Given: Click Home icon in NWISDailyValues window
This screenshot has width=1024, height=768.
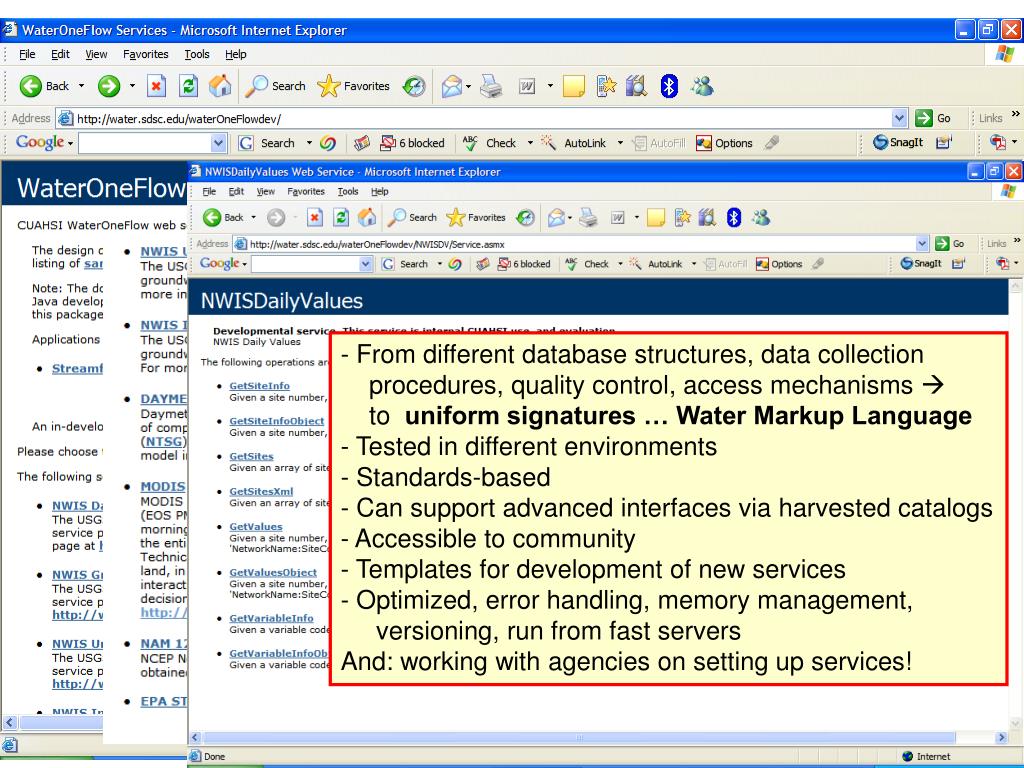Looking at the screenshot, I should [x=367, y=217].
